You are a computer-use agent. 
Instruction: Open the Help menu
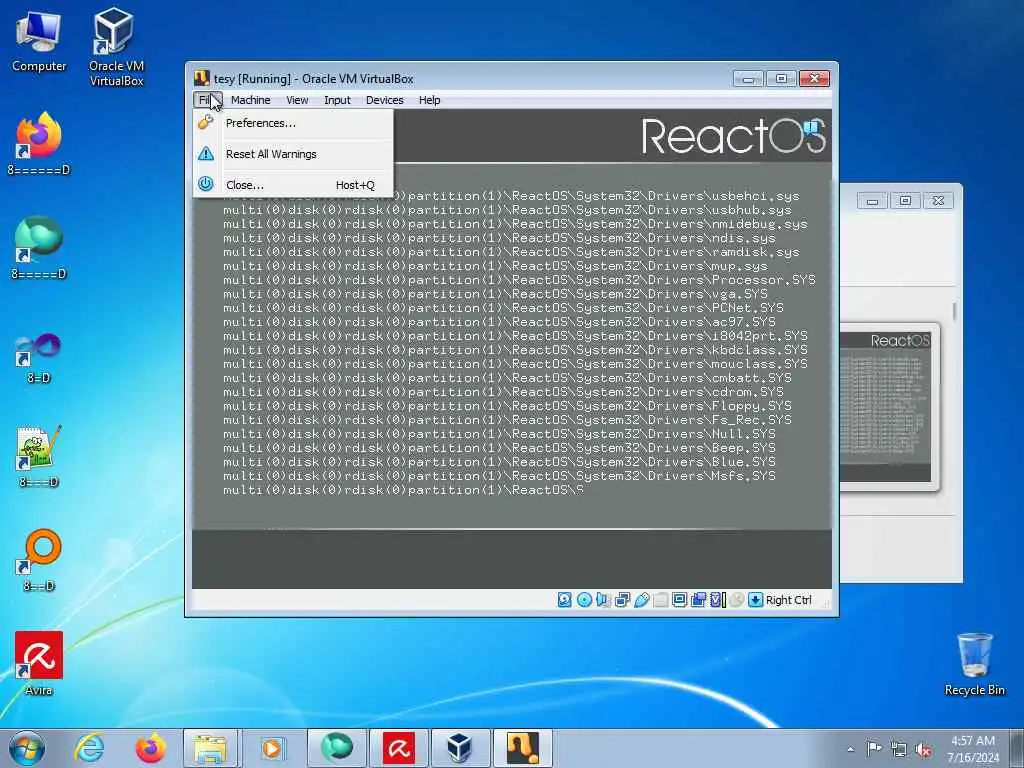(x=429, y=100)
